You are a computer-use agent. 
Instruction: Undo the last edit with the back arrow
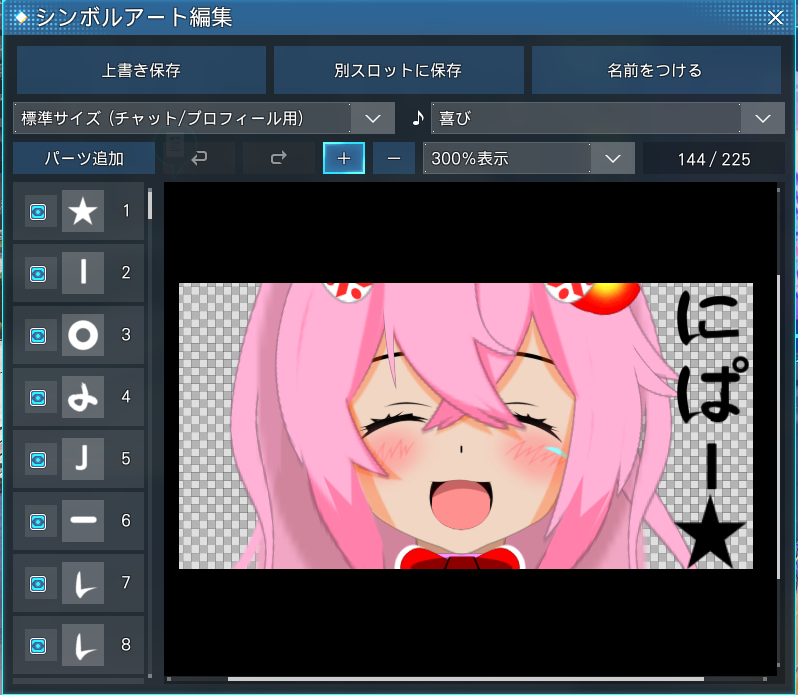coord(199,158)
